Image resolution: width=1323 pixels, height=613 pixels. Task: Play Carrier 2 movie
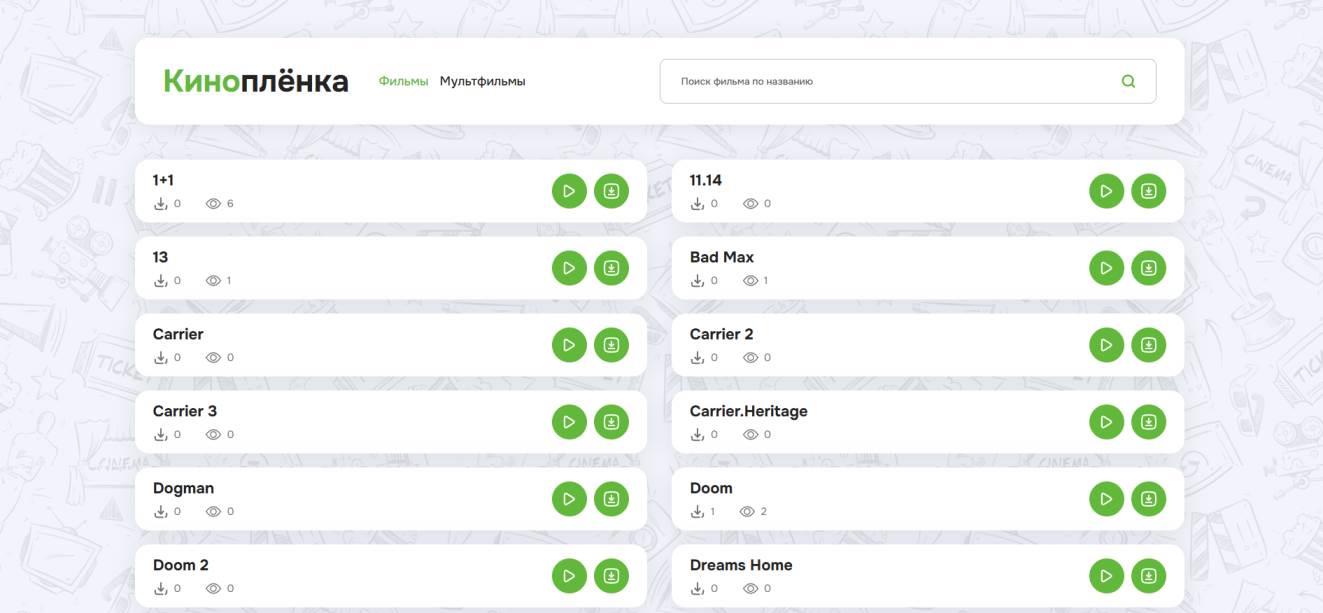click(1106, 345)
